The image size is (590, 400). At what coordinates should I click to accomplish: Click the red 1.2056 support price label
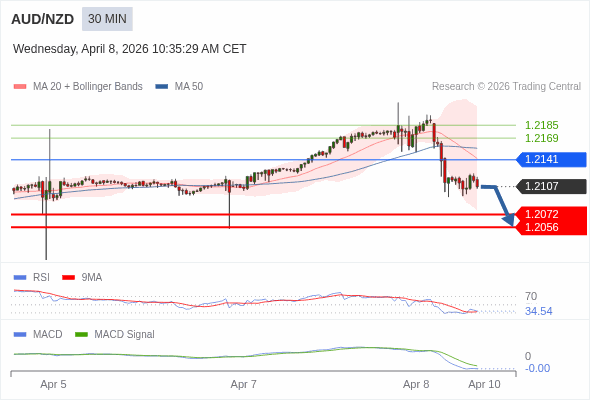coord(541,227)
